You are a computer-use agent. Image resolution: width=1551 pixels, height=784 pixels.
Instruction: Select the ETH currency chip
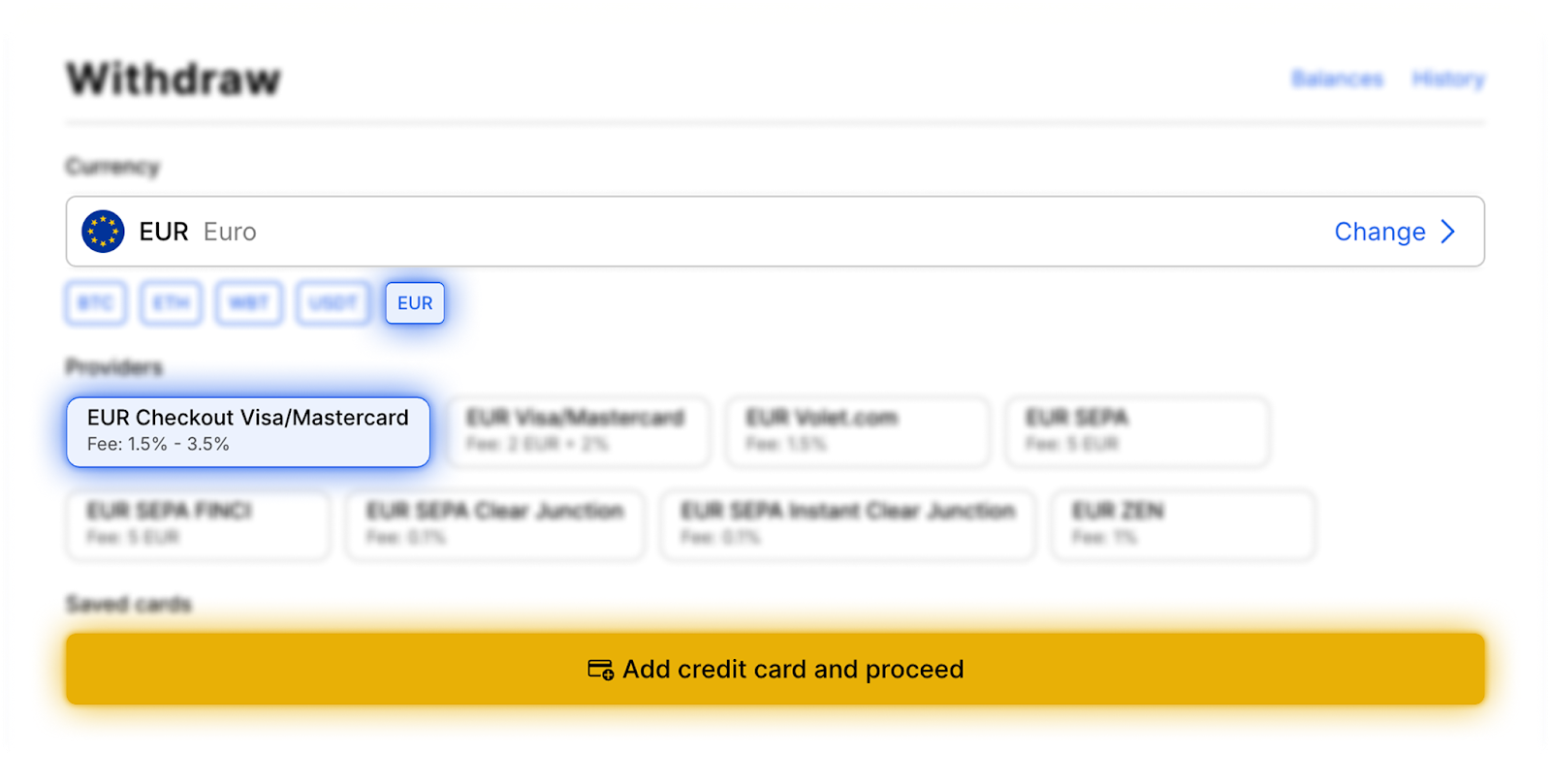click(x=171, y=303)
